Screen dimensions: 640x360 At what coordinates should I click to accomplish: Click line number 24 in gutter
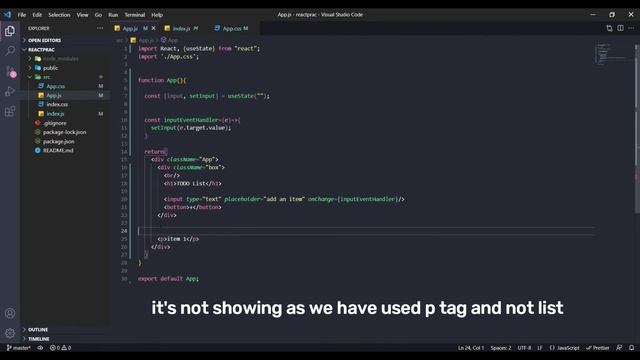click(x=124, y=231)
